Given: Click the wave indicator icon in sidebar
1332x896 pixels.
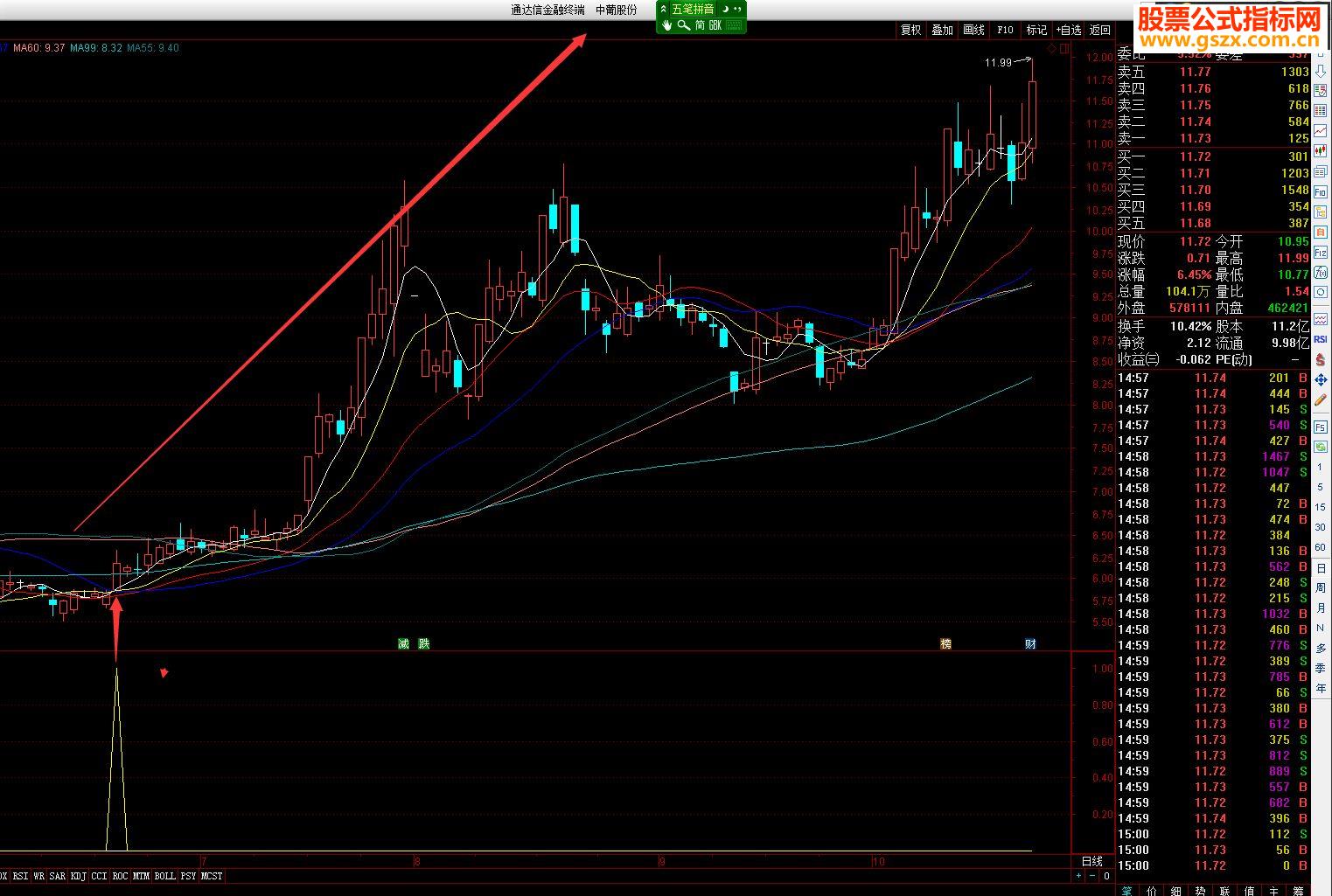Looking at the screenshot, I should coord(1321,319).
